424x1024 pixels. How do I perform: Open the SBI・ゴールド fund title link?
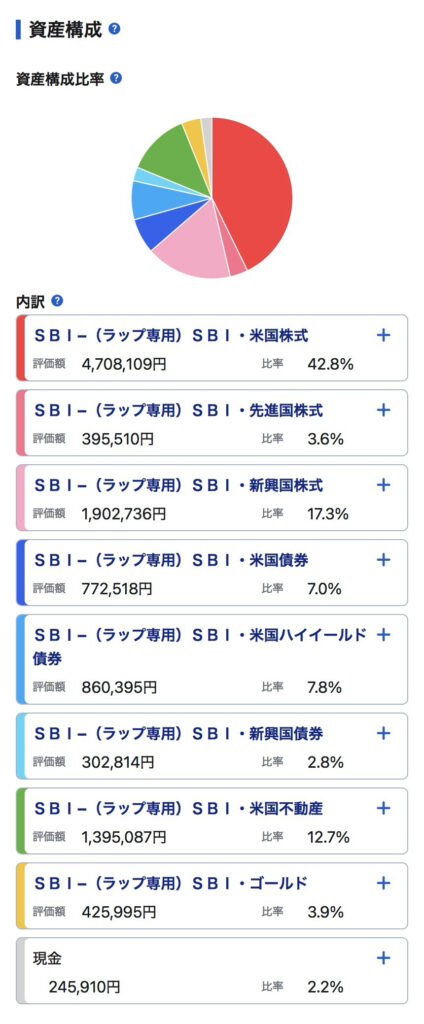pos(170,884)
